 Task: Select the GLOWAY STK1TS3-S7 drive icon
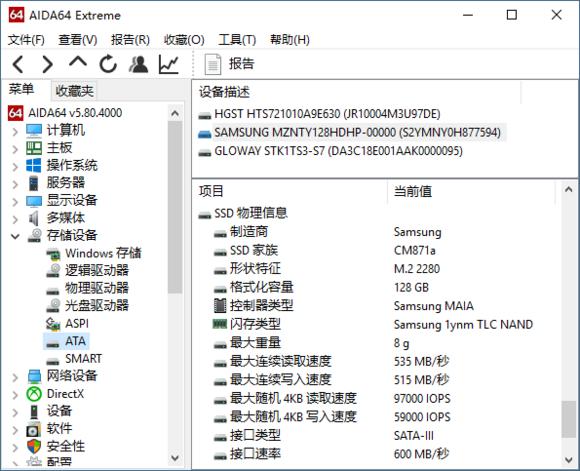coord(205,152)
